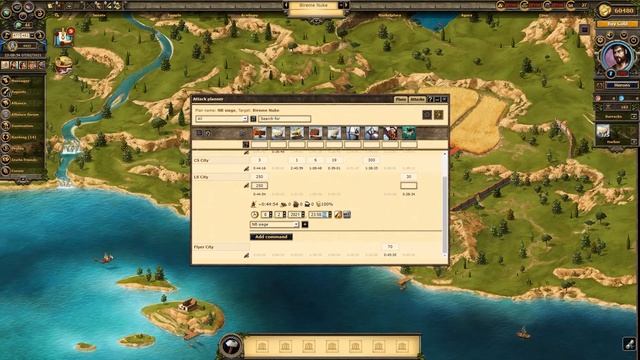The width and height of the screenshot is (640, 360).
Task: Go to next town using right arrow
Action: [x=346, y=5]
